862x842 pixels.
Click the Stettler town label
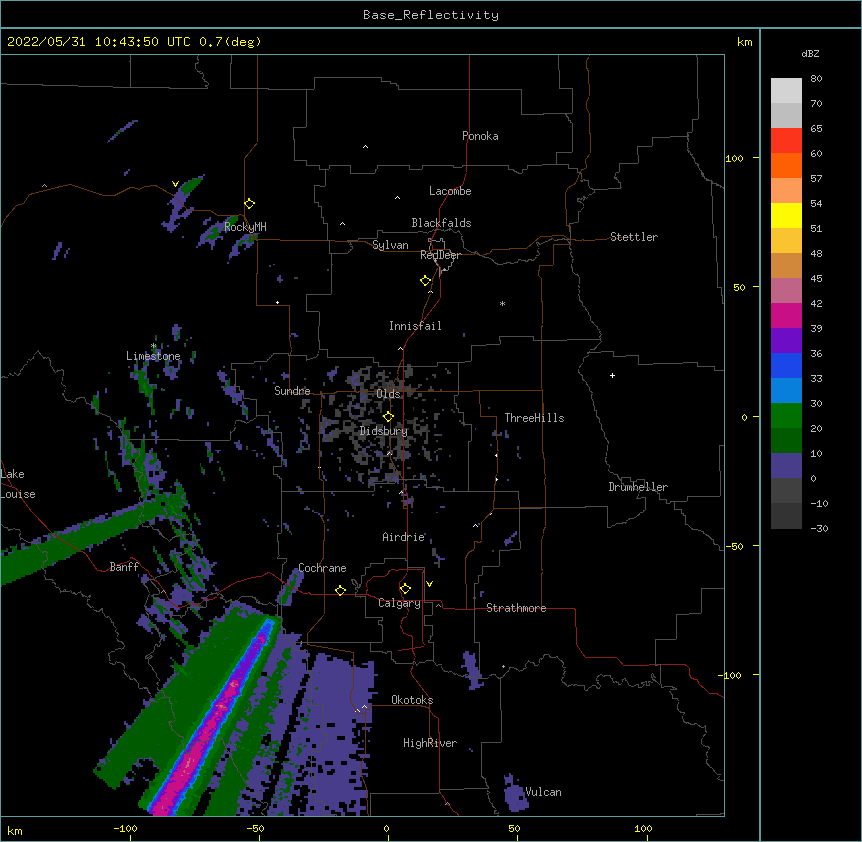(x=634, y=237)
